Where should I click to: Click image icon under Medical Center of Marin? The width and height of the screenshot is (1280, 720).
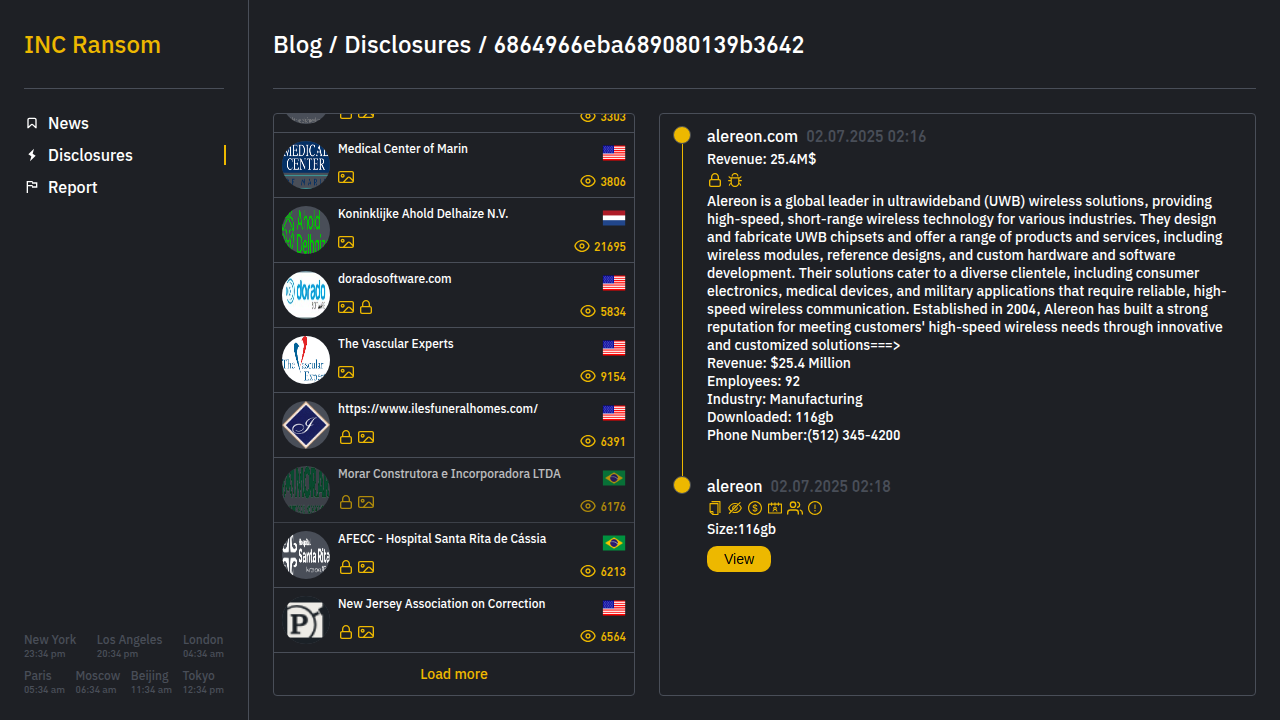tap(346, 177)
